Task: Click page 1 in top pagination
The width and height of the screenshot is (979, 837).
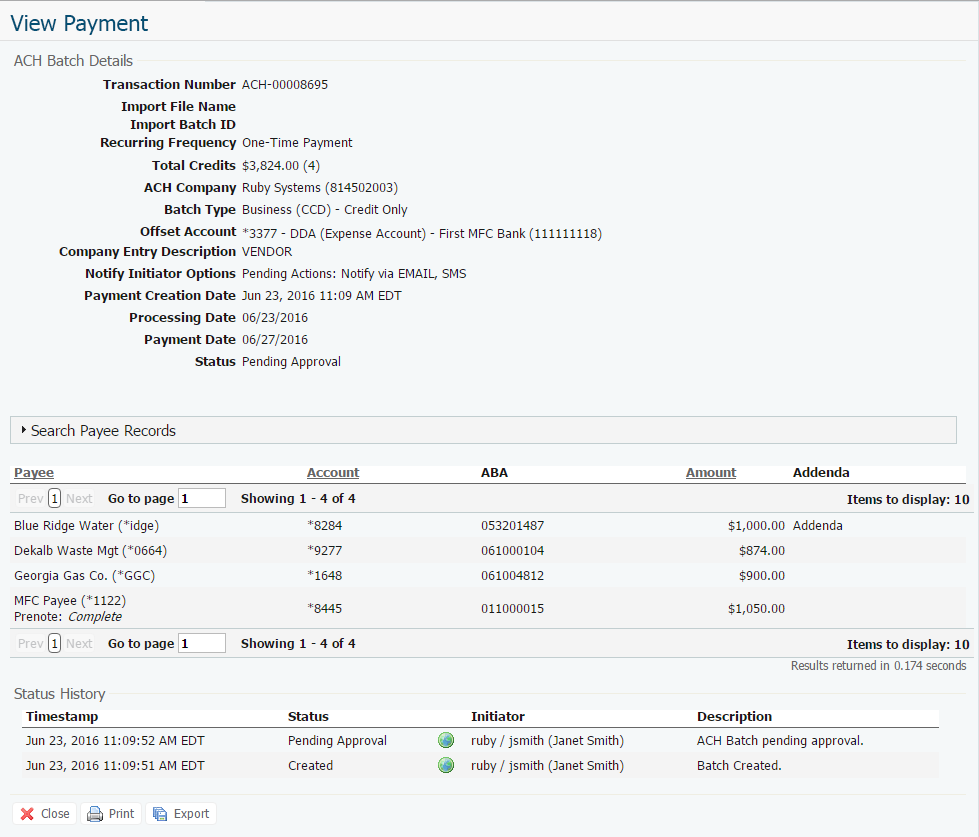Action: (x=55, y=498)
